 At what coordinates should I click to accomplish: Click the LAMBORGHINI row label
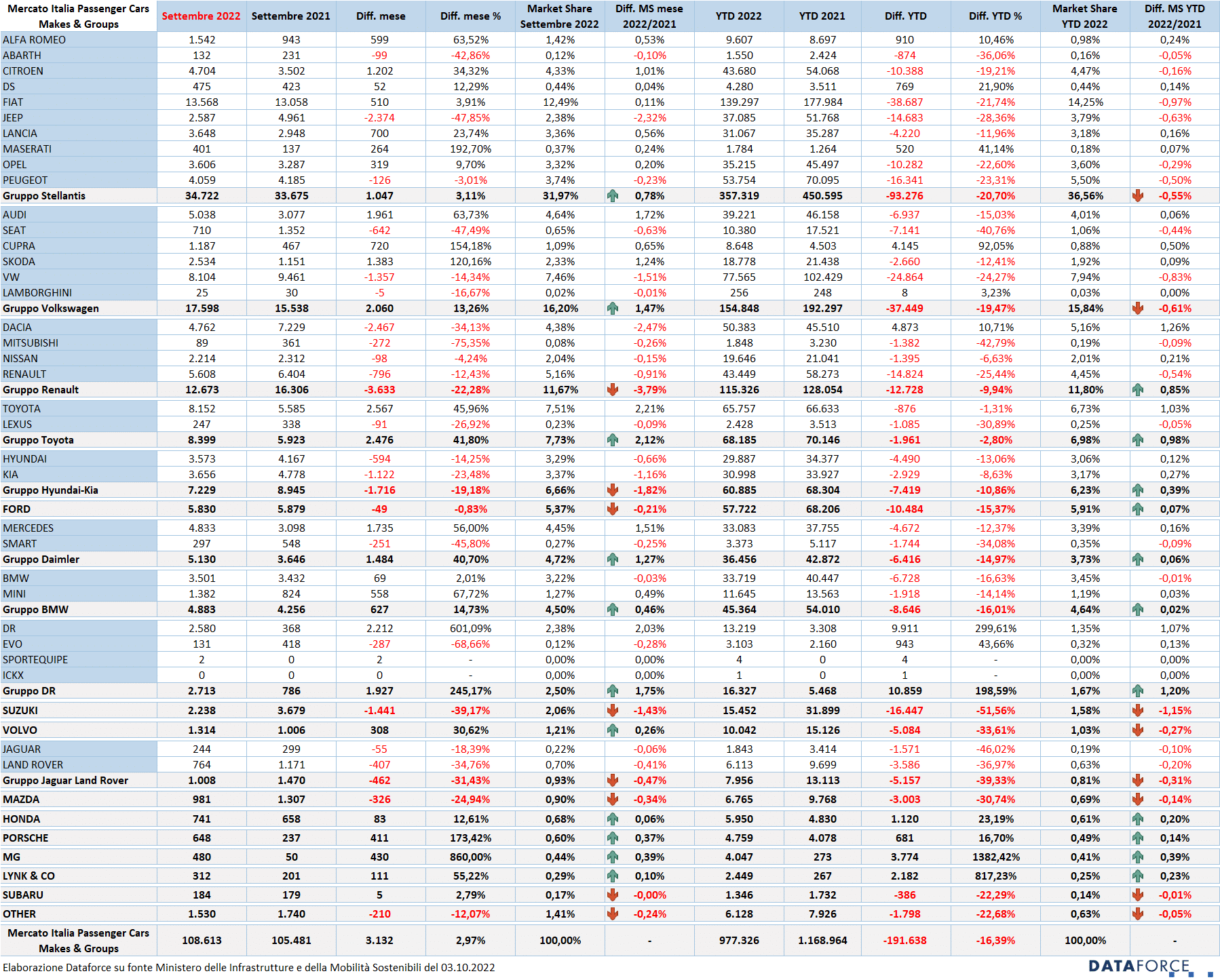point(37,293)
